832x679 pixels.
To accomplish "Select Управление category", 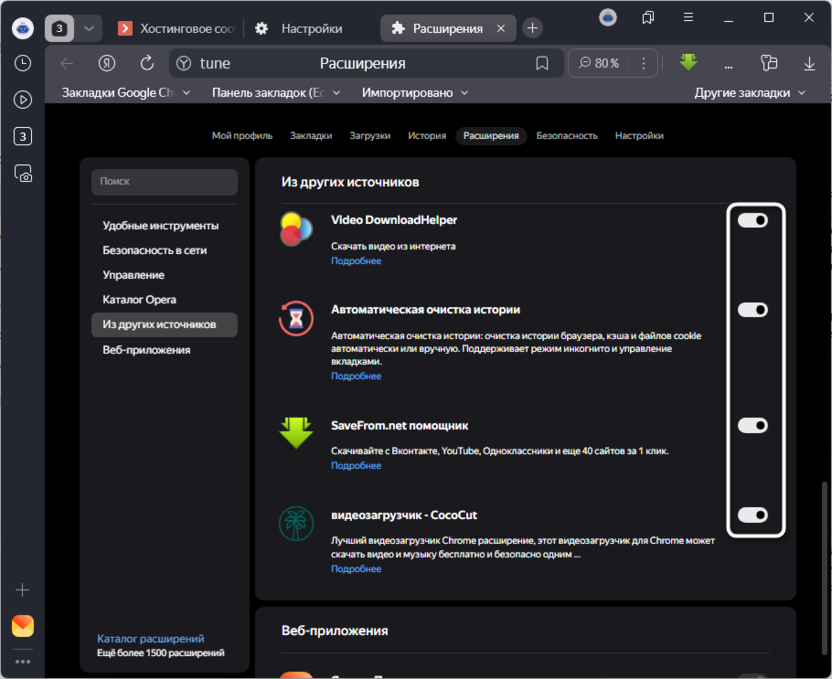I will pyautogui.click(x=164, y=275).
